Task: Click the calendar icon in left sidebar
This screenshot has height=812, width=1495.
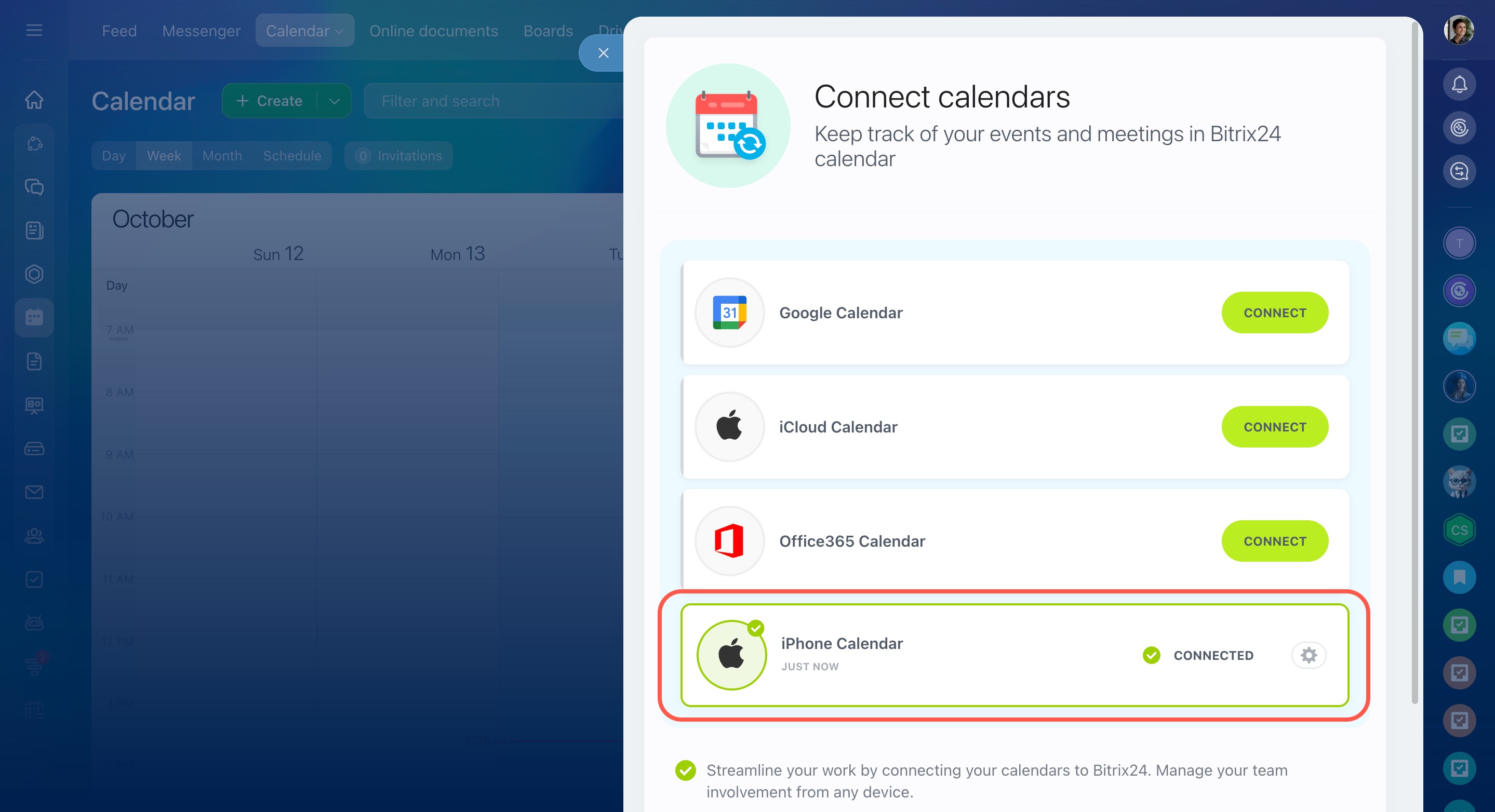Action: [x=34, y=317]
